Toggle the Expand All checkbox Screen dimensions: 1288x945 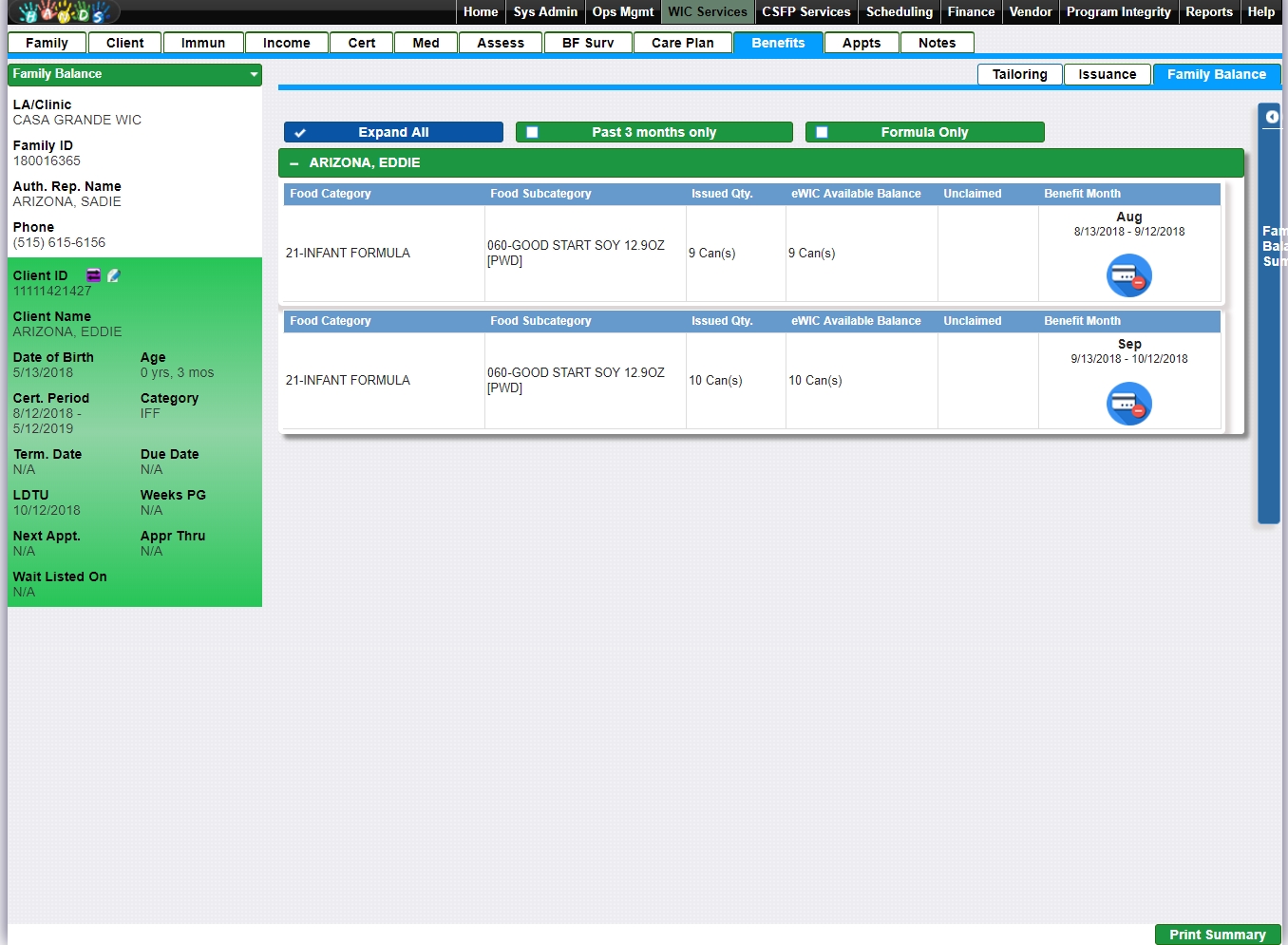[300, 133]
